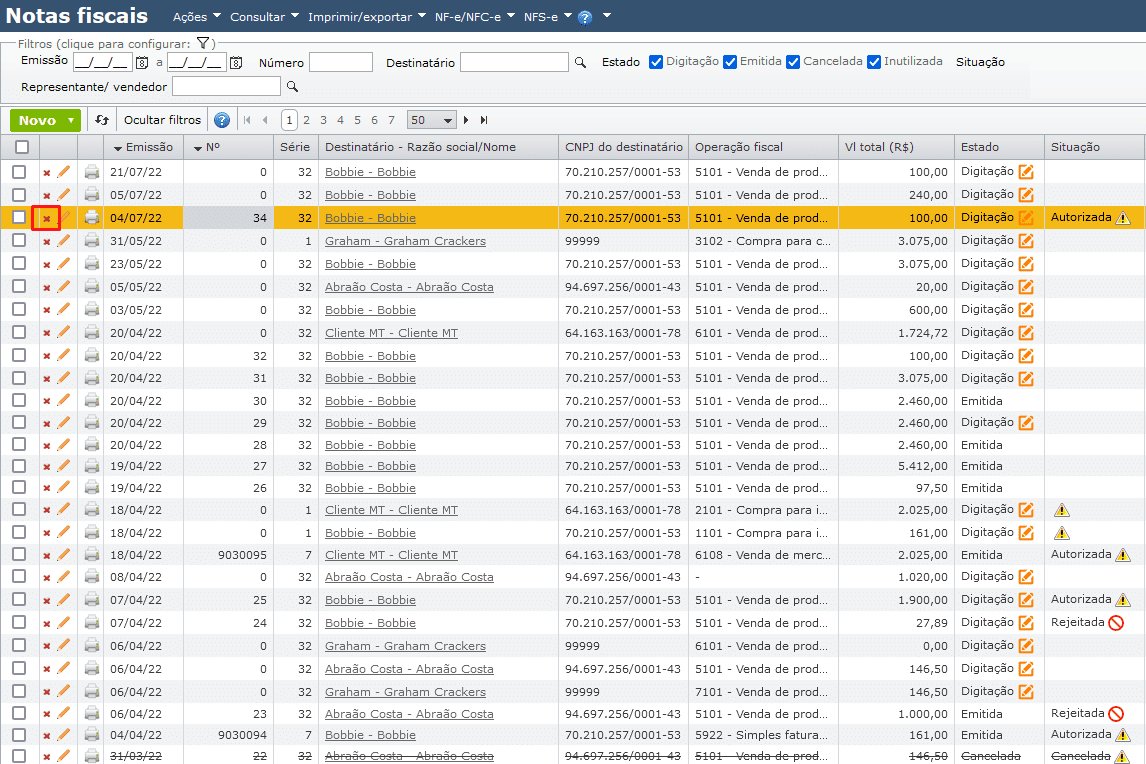Click the filter funnel configuration icon
Image resolution: width=1146 pixels, height=764 pixels.
pos(202,43)
